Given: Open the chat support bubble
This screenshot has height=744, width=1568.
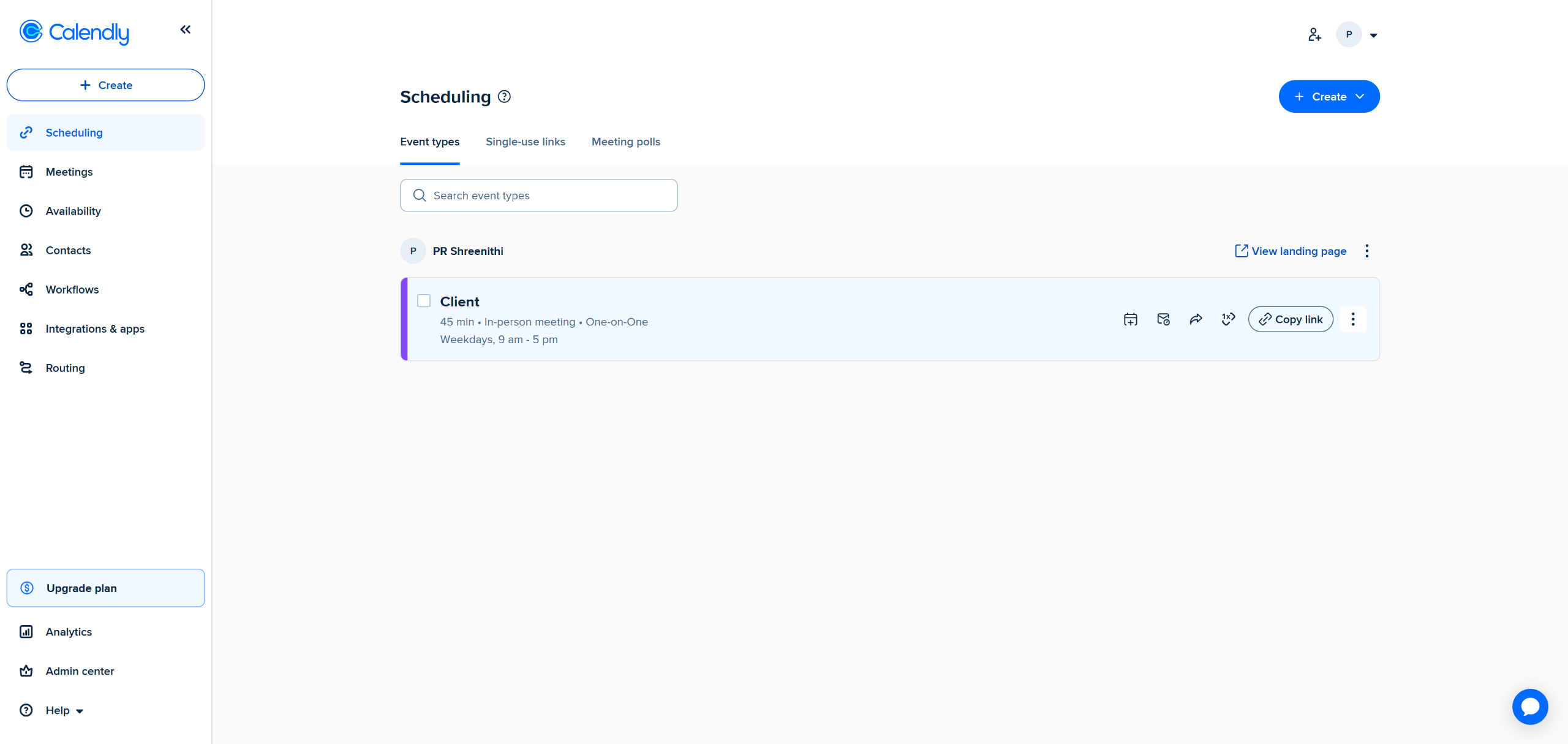Looking at the screenshot, I should (x=1529, y=707).
